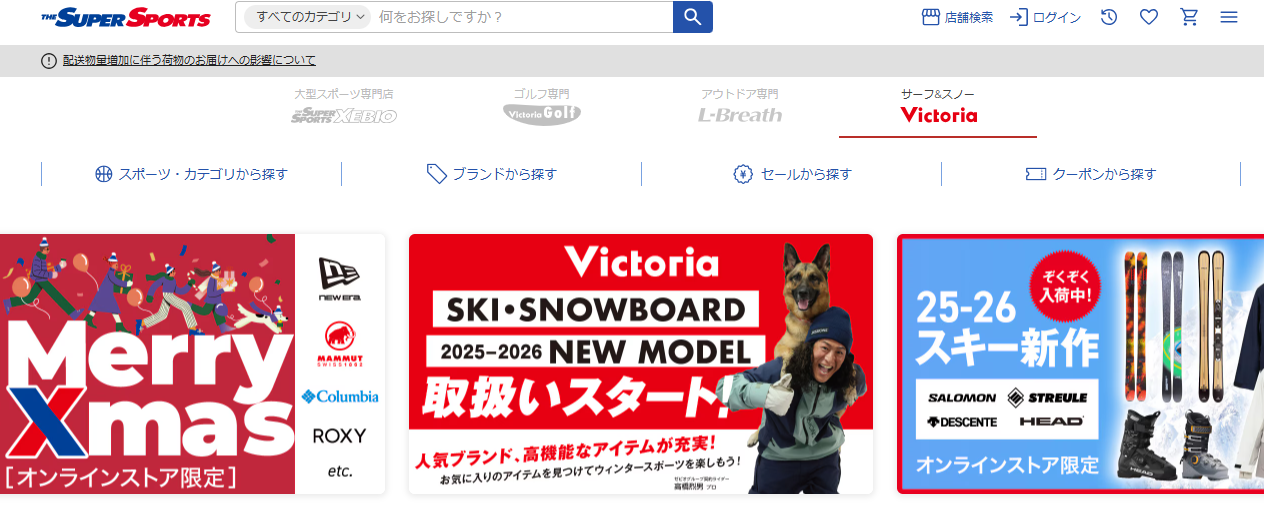The image size is (1264, 506).
Task: Expand the すべてのカテゴリ category dropdown
Action: 307,17
